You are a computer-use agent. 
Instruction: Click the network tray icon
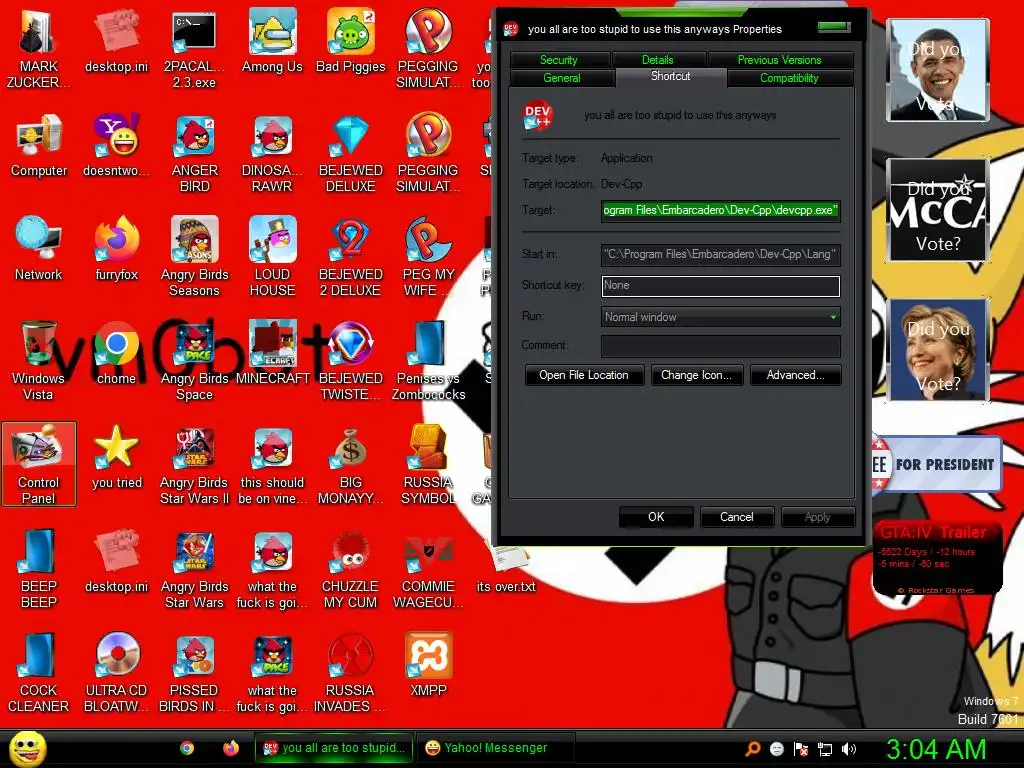825,749
